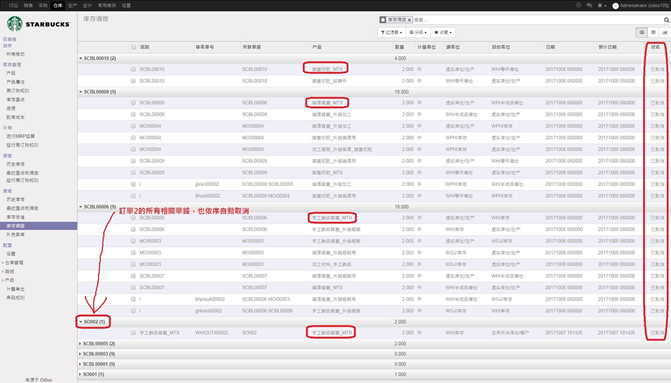Click the Administrator avatar icon
Image resolution: width=671 pixels, height=383 pixels.
(x=615, y=6)
